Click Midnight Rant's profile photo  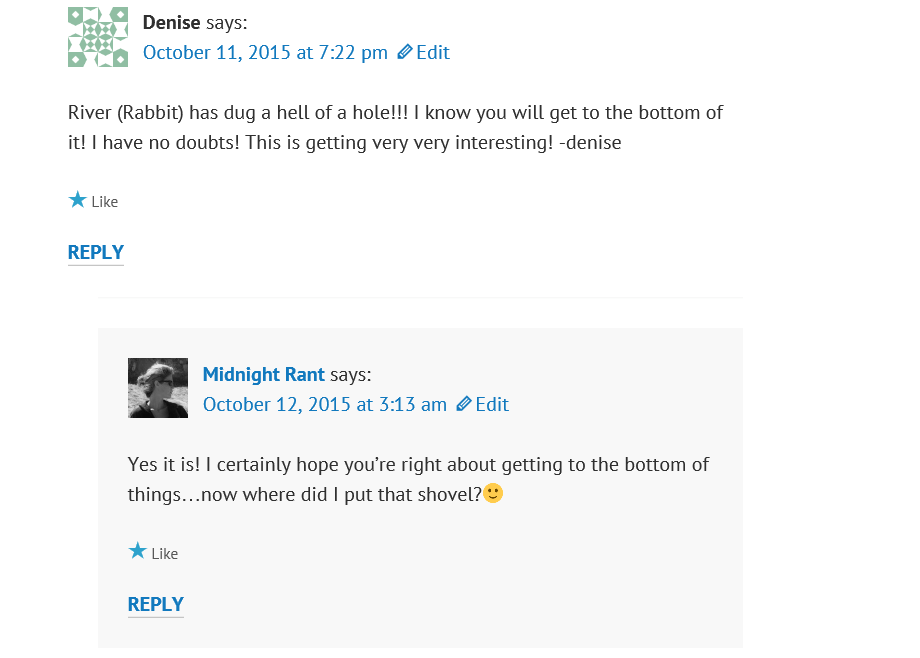(158, 388)
